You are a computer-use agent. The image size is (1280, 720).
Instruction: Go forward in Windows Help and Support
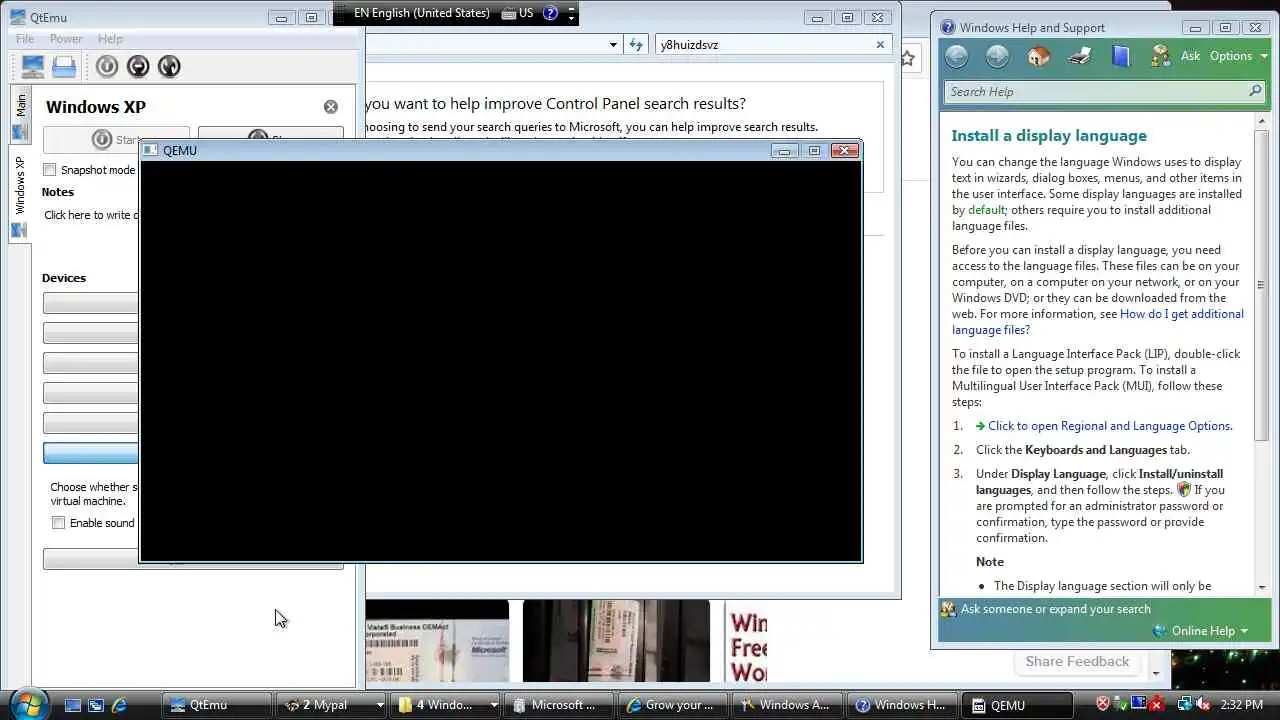point(997,56)
